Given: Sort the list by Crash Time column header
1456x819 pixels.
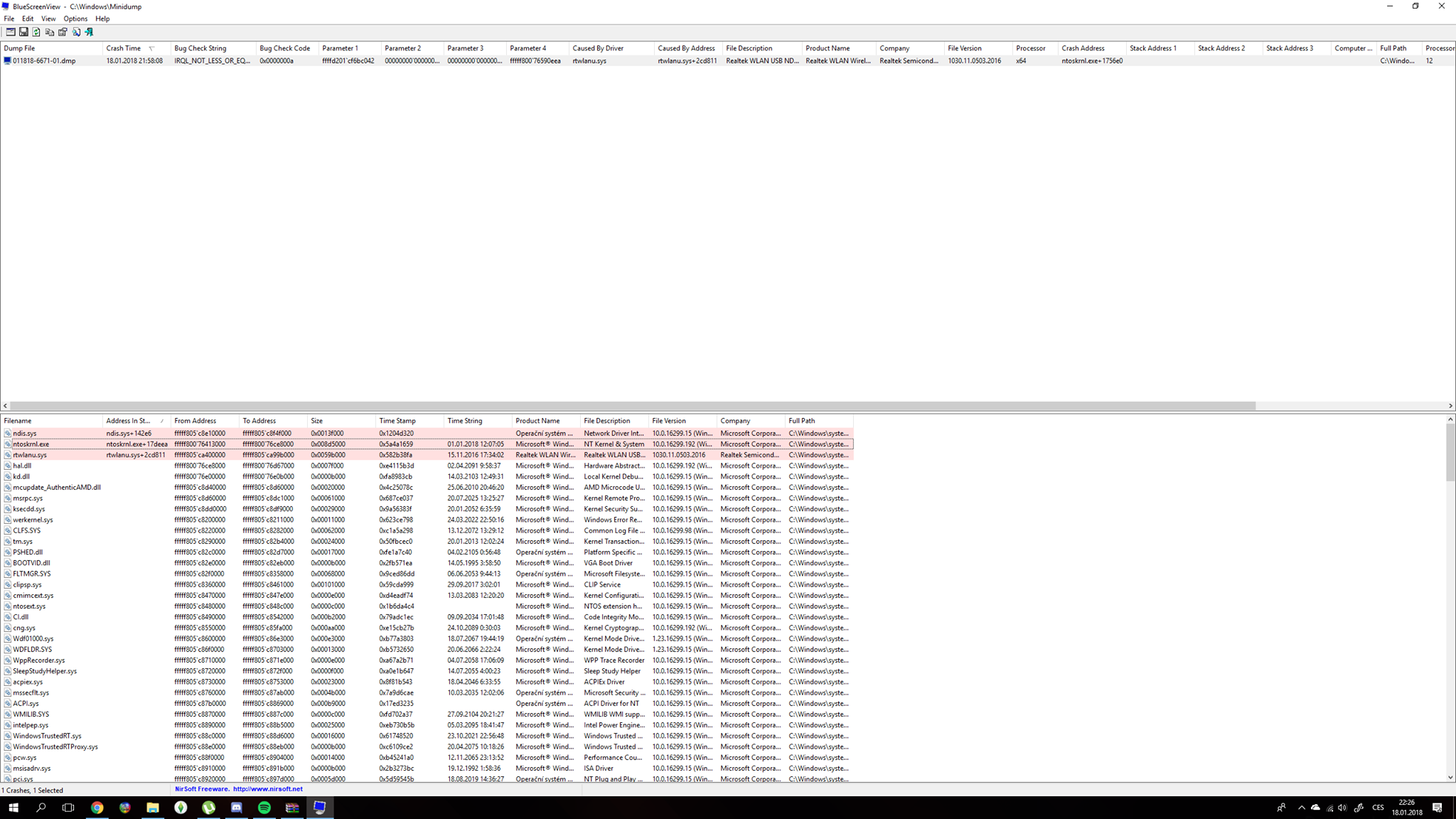Looking at the screenshot, I should 124,48.
